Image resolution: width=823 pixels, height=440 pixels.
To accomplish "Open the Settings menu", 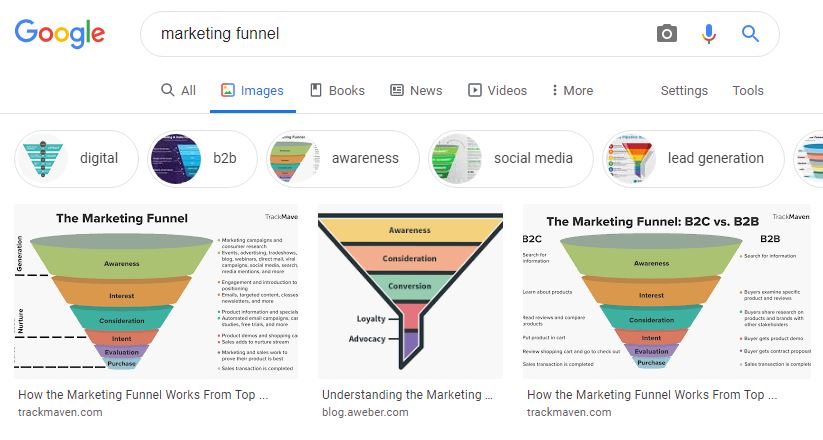I will point(684,90).
